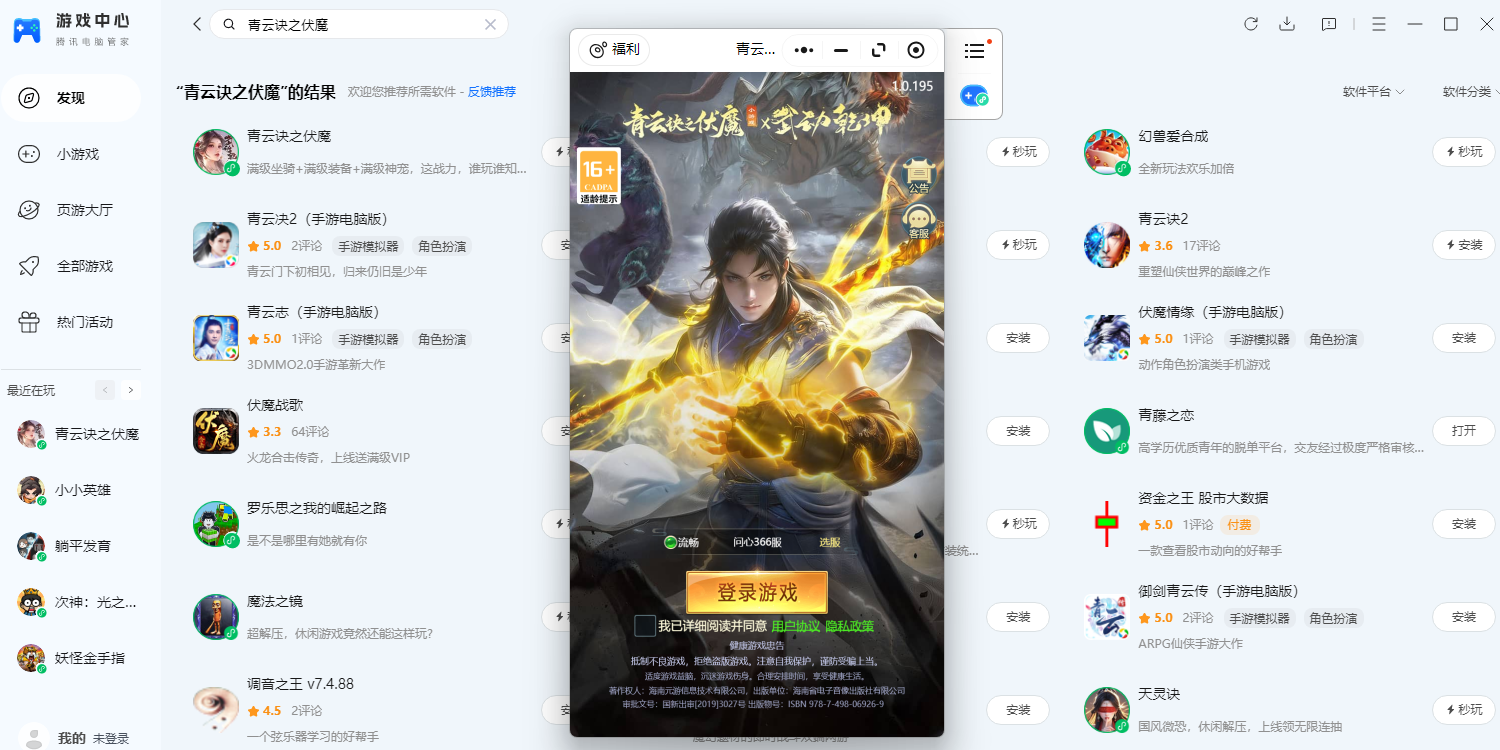Open the game window's more options dots
The width and height of the screenshot is (1500, 750).
804,50
